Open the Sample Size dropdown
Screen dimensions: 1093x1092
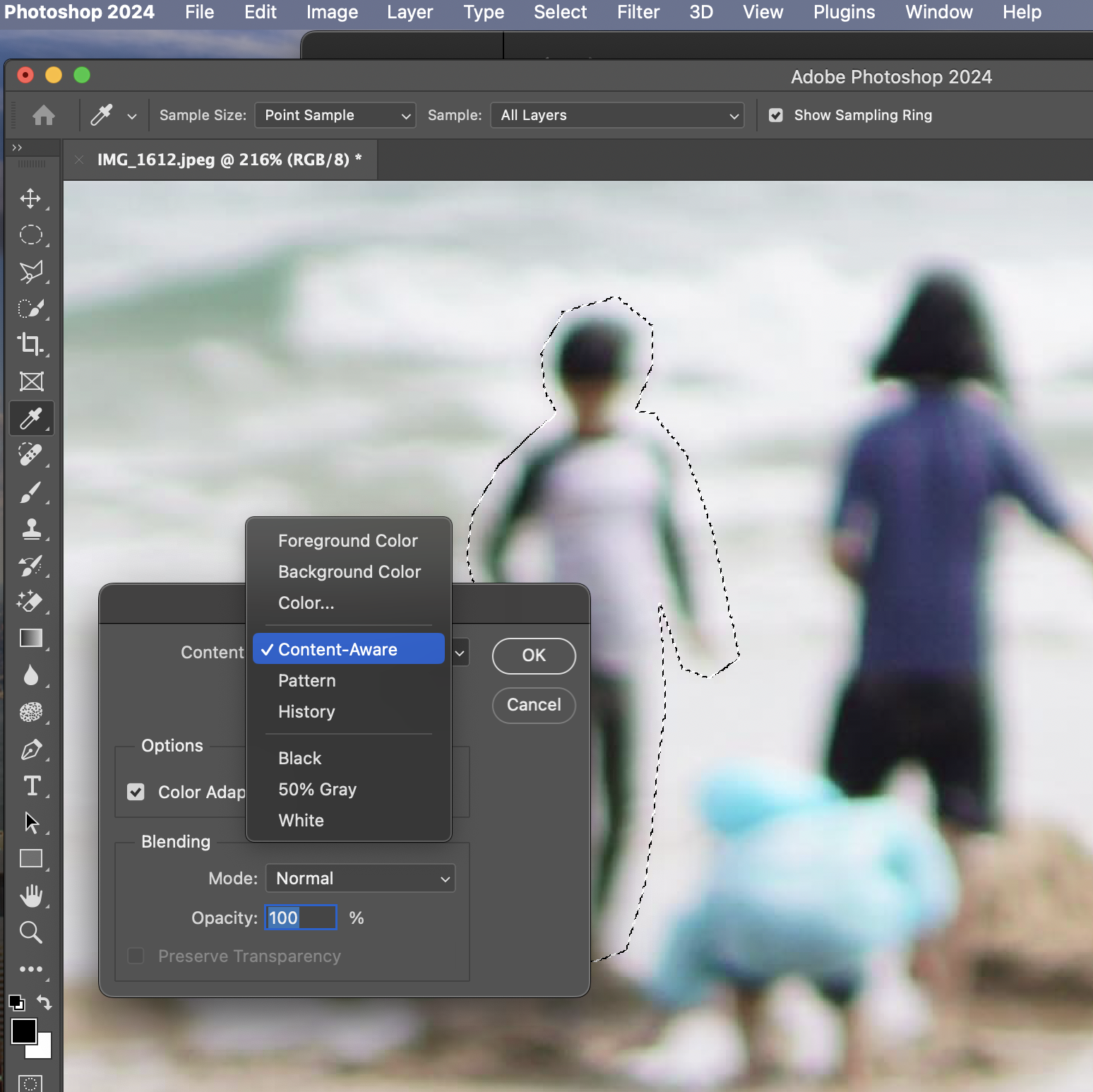[335, 115]
